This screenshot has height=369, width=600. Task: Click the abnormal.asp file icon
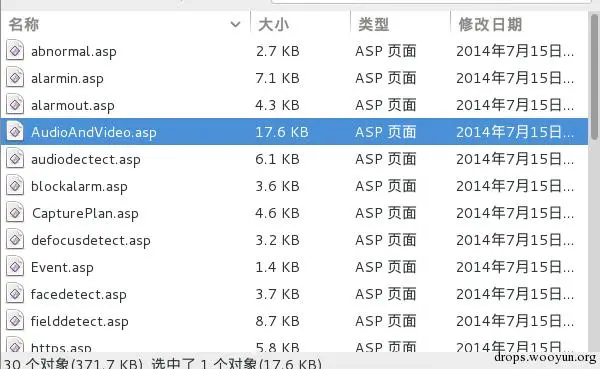tap(15, 51)
